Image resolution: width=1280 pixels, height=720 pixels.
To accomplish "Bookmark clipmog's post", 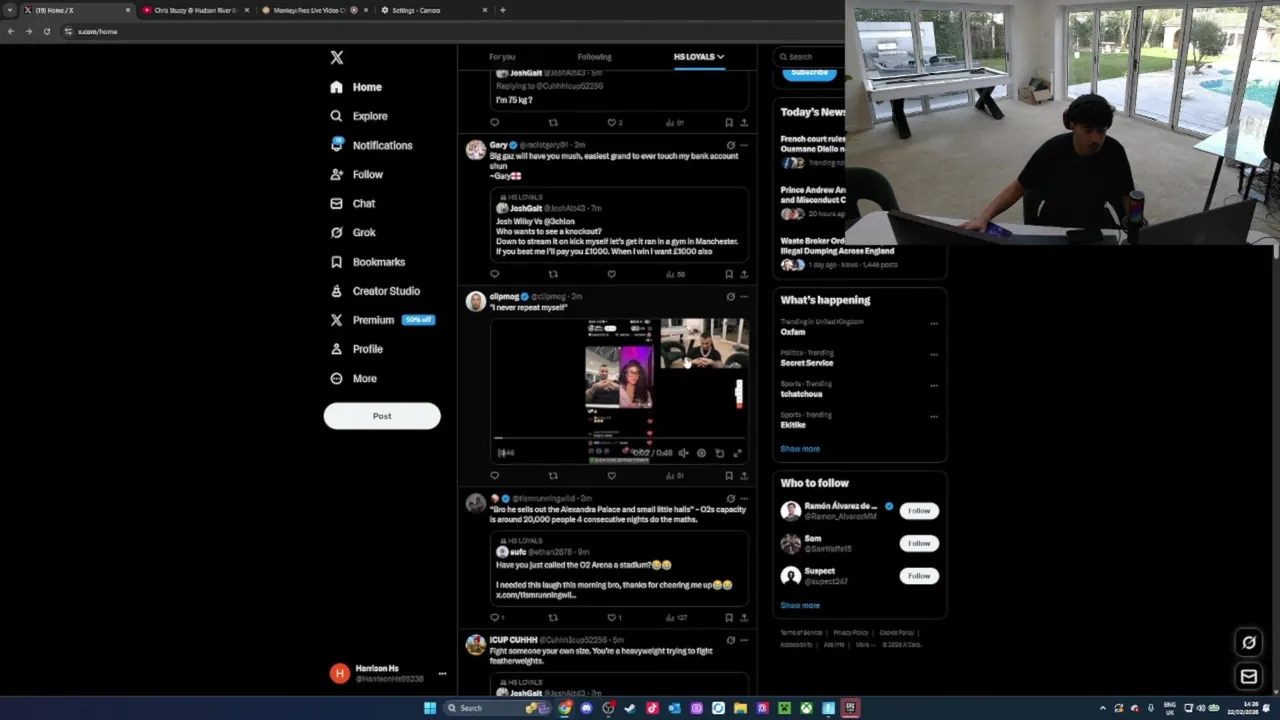I will (729, 476).
